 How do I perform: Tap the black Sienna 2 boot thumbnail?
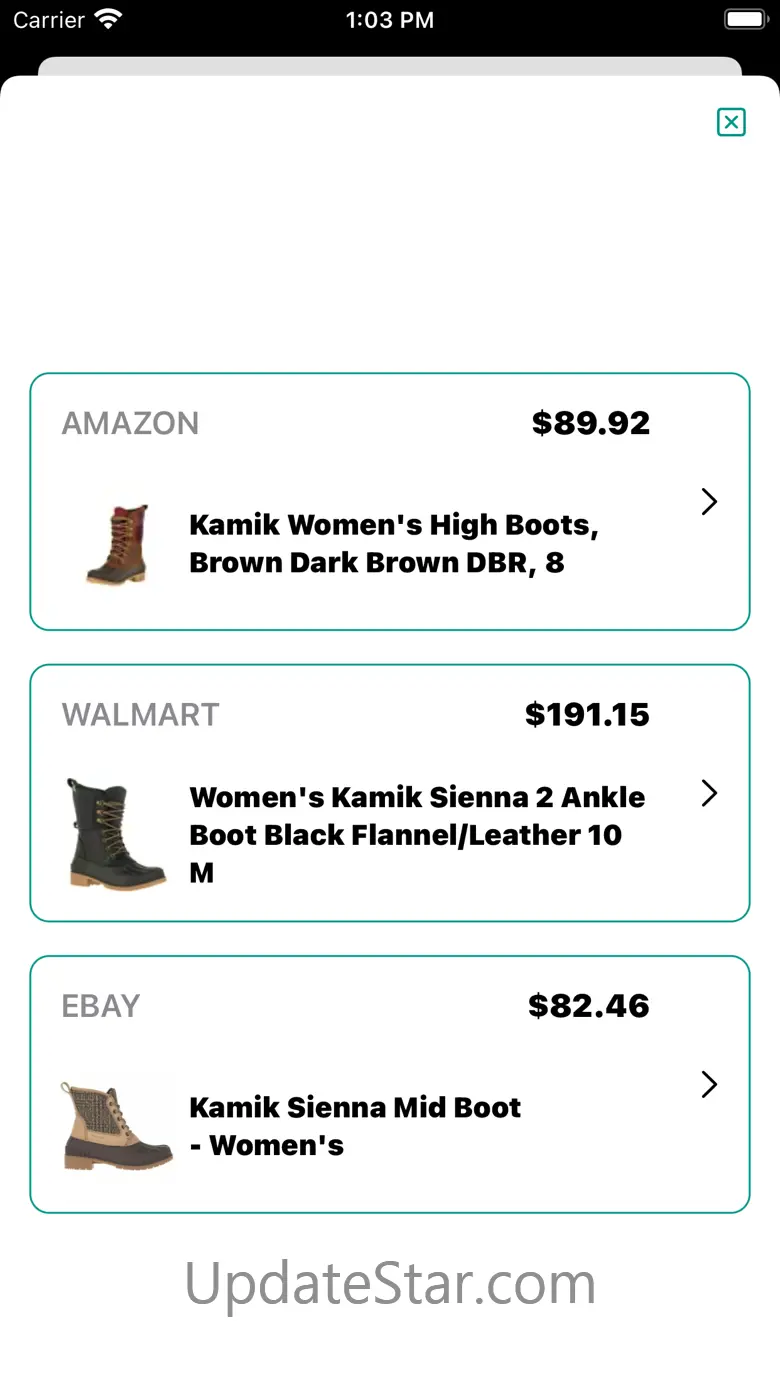point(115,834)
